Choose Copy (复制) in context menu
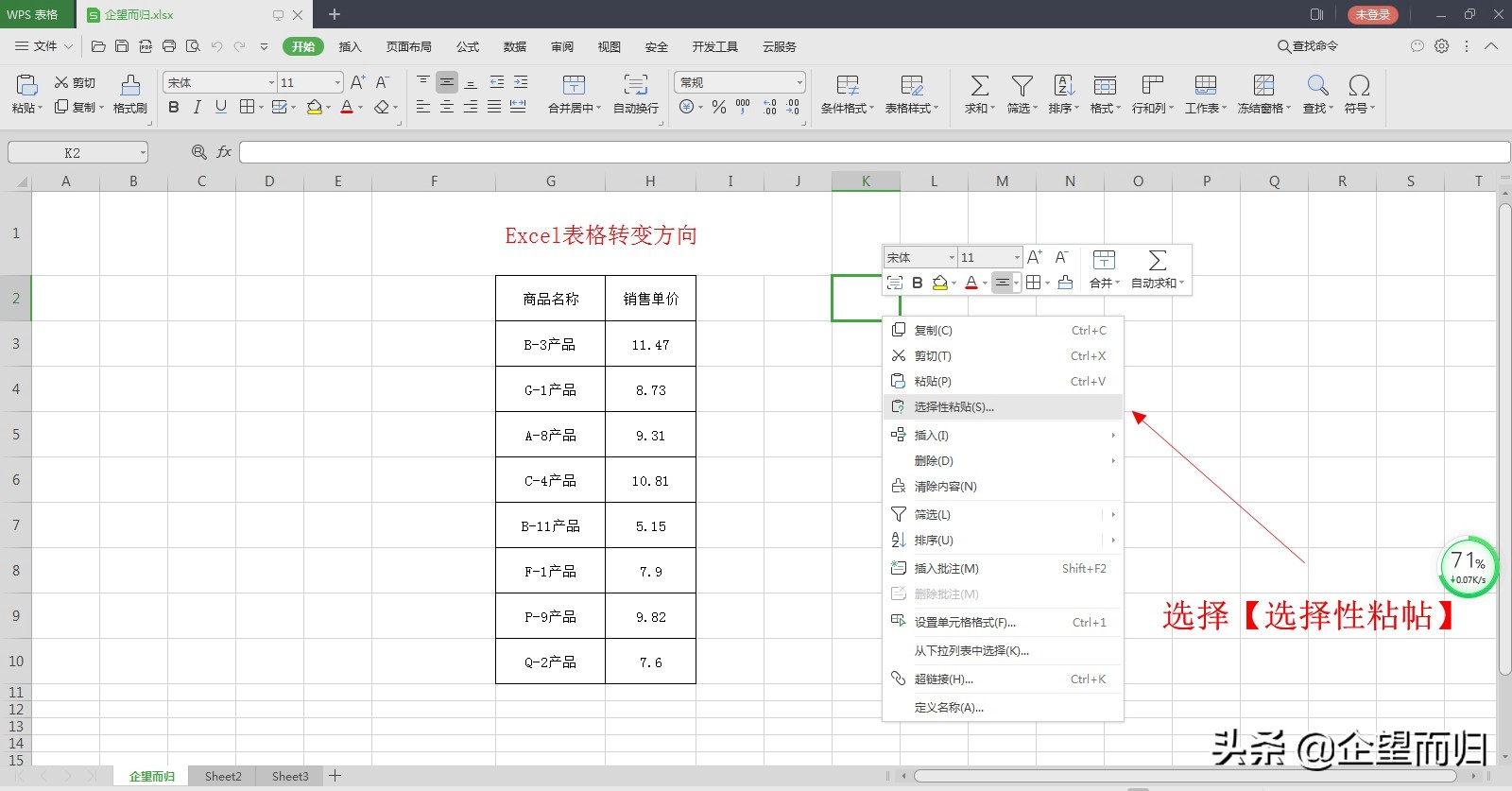Screen dimensions: 1512x791 click(x=1003, y=331)
